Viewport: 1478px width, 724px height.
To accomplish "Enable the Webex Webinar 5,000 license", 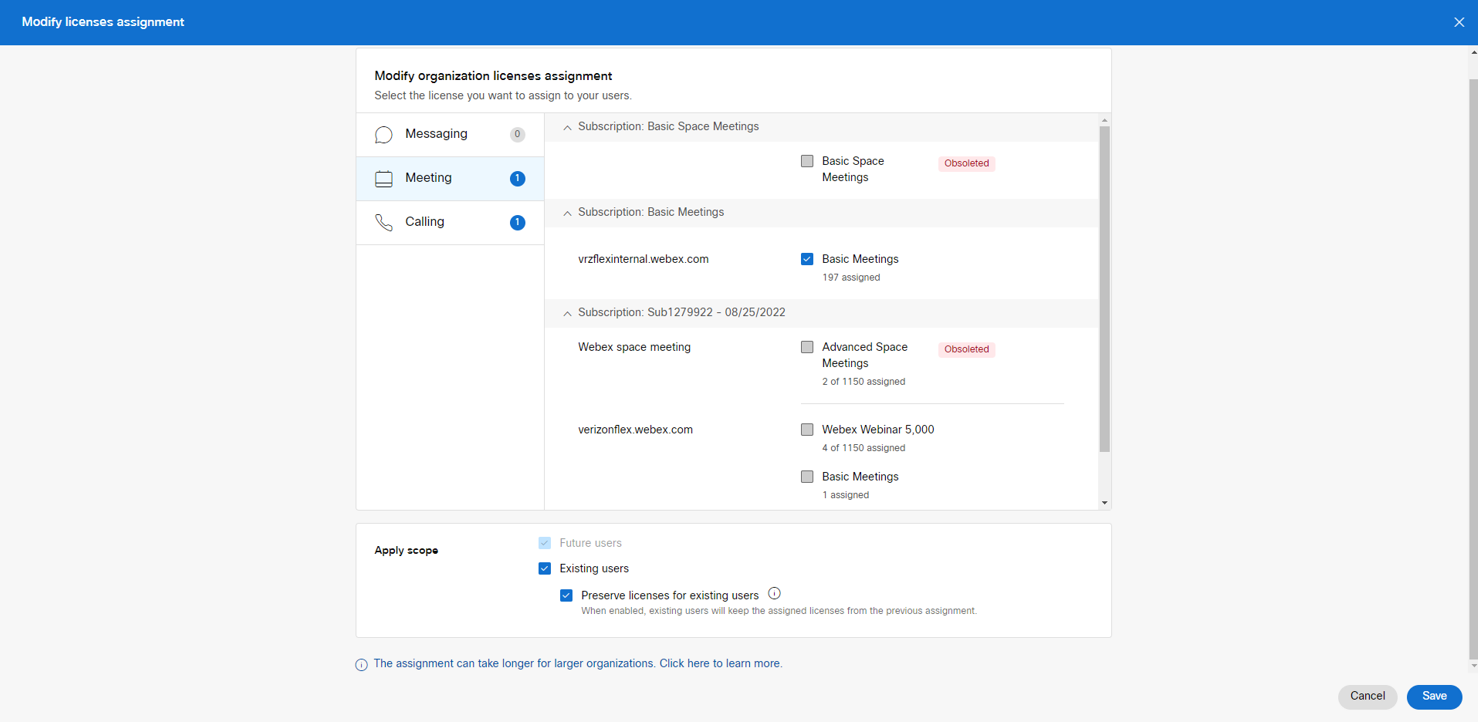I will tap(807, 430).
